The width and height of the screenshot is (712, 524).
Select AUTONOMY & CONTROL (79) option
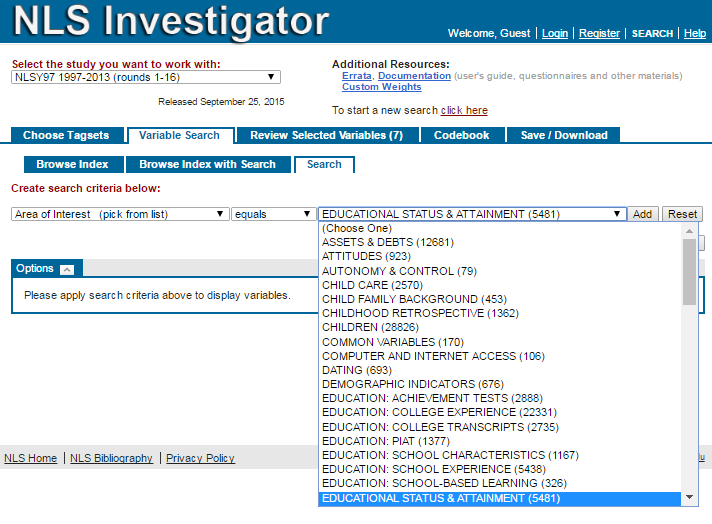pyautogui.click(x=499, y=271)
